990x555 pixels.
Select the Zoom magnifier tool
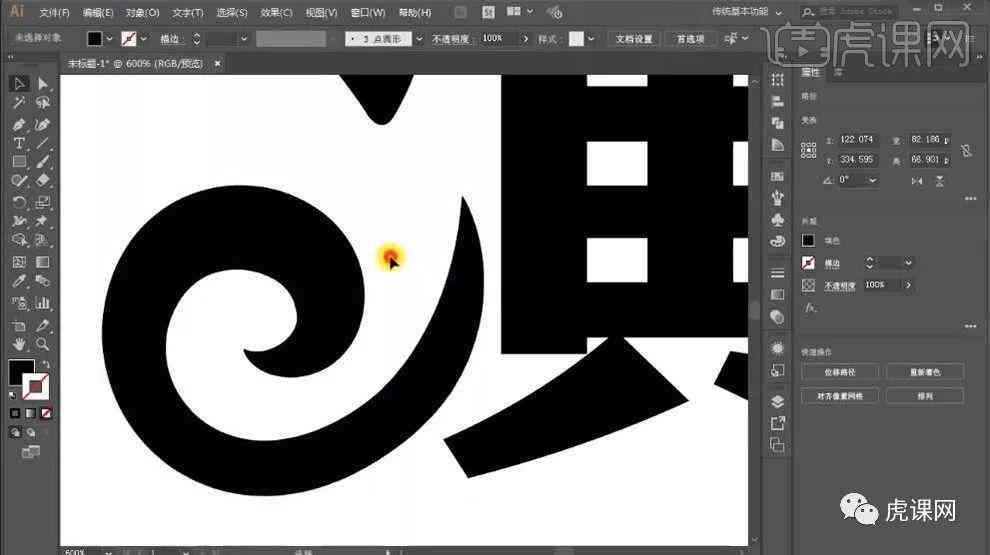coord(42,344)
